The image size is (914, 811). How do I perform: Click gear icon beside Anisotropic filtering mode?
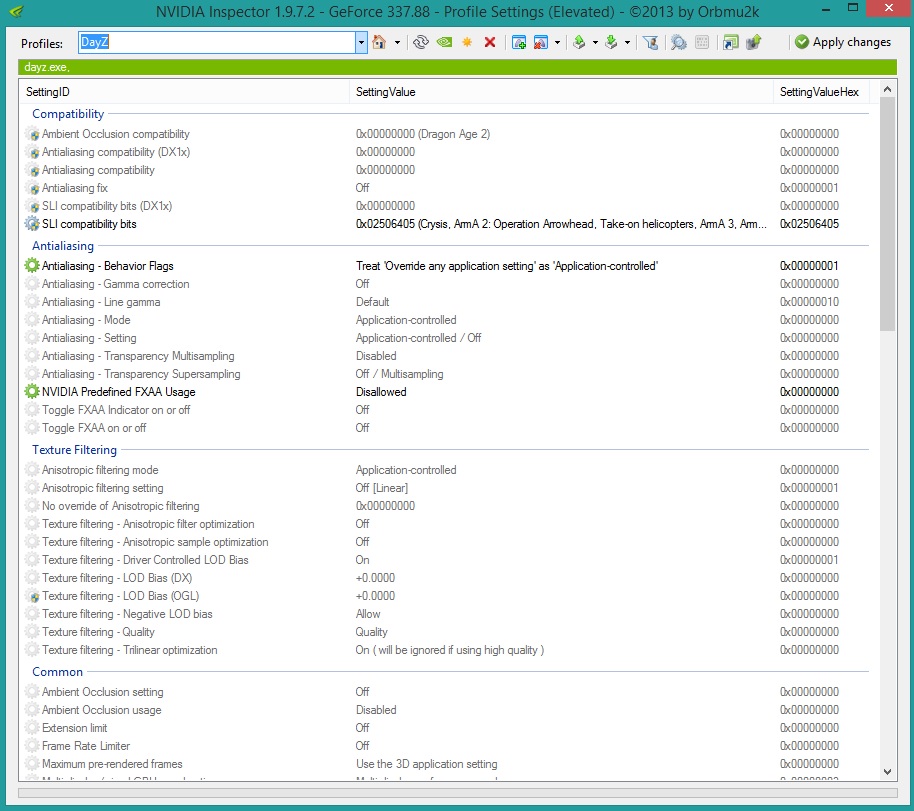[32, 470]
